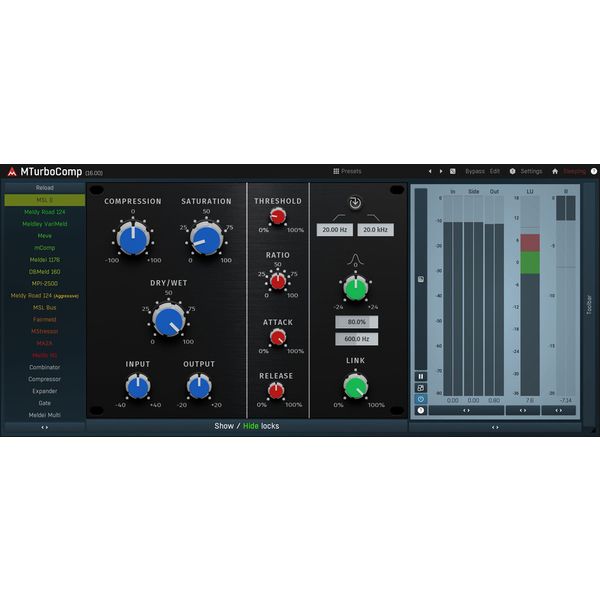Click the 20.00 Hz high-pass field

(x=334, y=230)
